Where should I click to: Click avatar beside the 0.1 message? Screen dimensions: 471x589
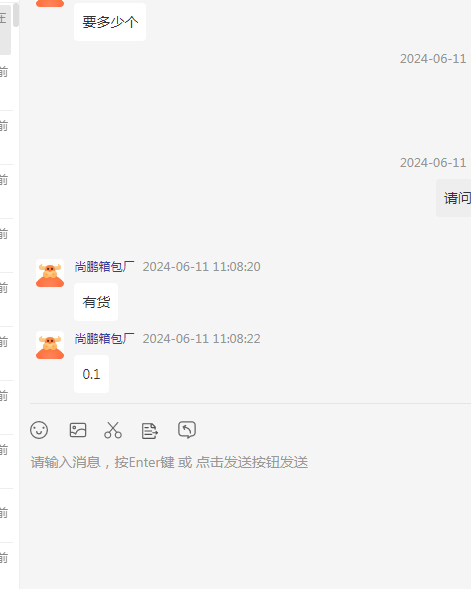point(50,345)
